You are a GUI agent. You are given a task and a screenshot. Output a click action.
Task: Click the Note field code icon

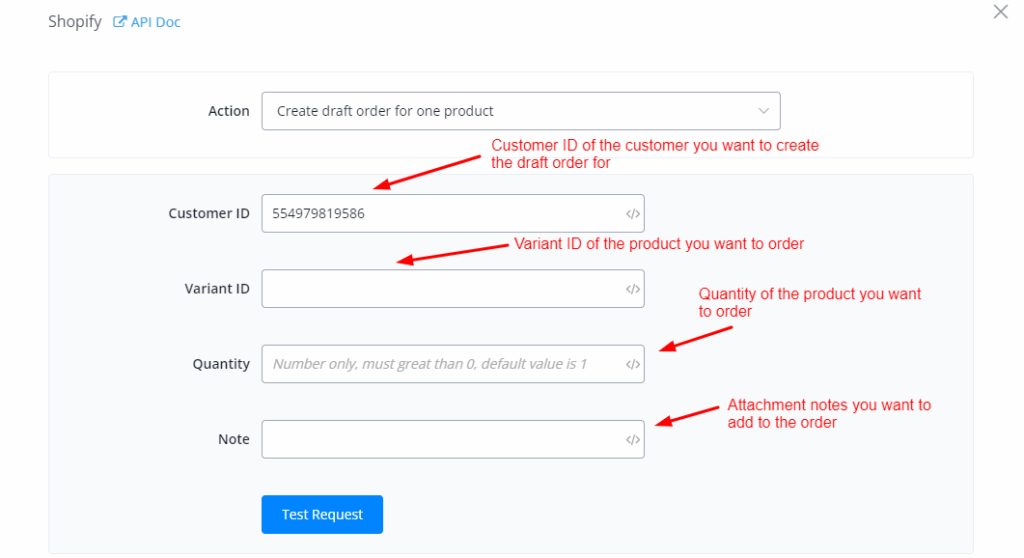point(632,440)
